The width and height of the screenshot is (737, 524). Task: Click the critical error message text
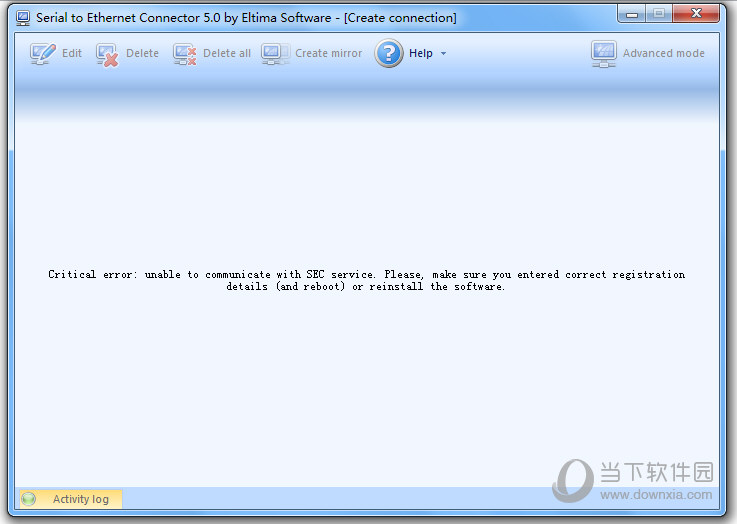pyautogui.click(x=367, y=281)
